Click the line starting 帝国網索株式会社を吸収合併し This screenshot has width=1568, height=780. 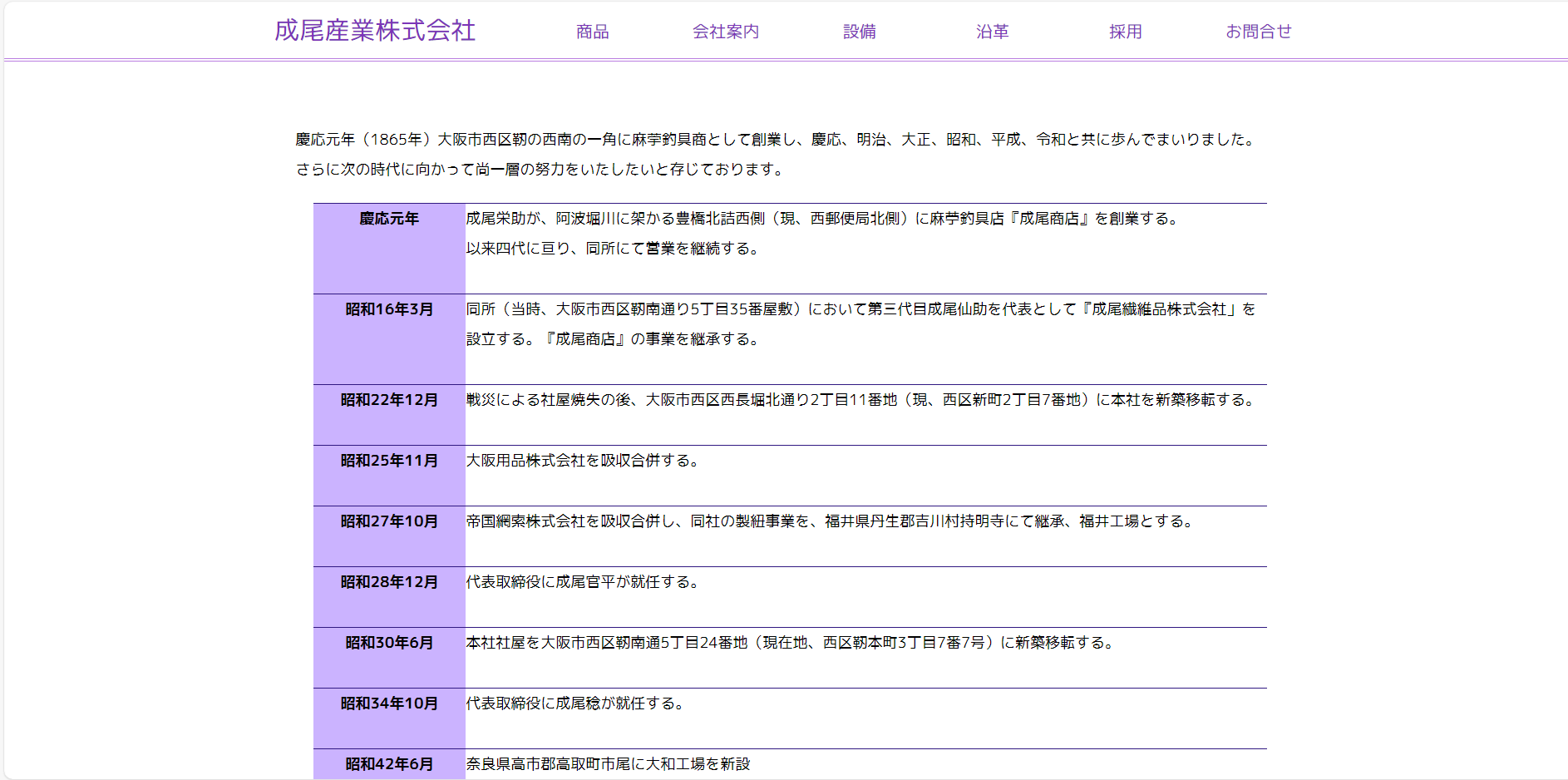(x=831, y=521)
